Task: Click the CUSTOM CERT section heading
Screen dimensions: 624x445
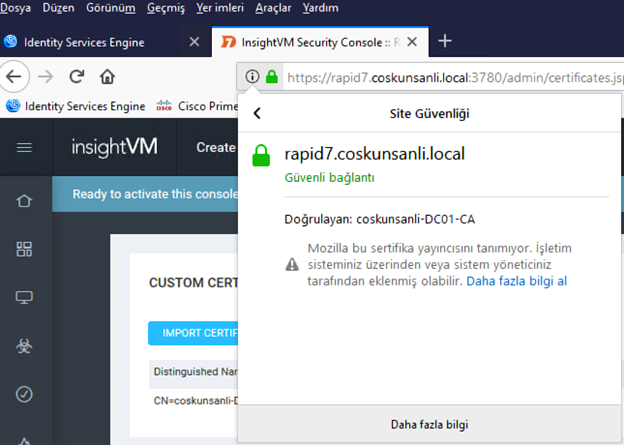Action: (193, 283)
